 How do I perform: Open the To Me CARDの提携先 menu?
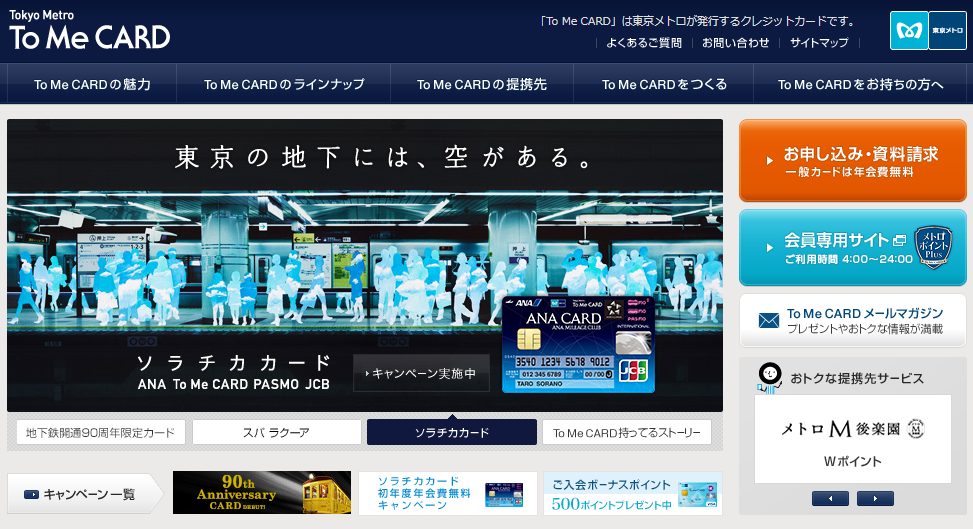[x=482, y=84]
